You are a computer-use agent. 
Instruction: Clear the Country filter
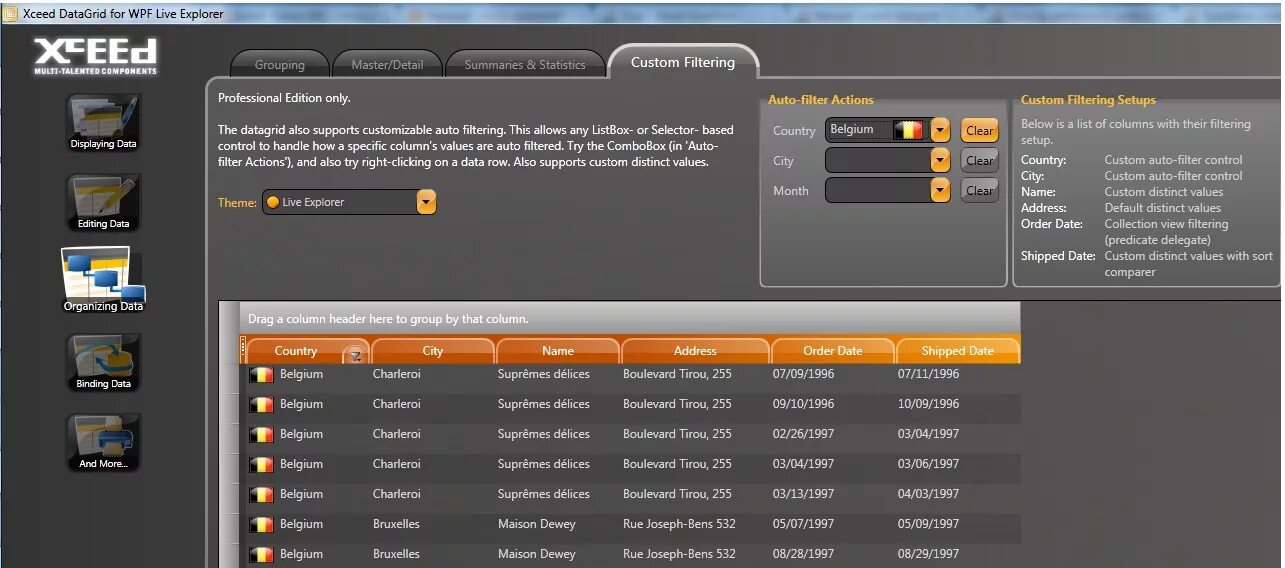pyautogui.click(x=980, y=130)
